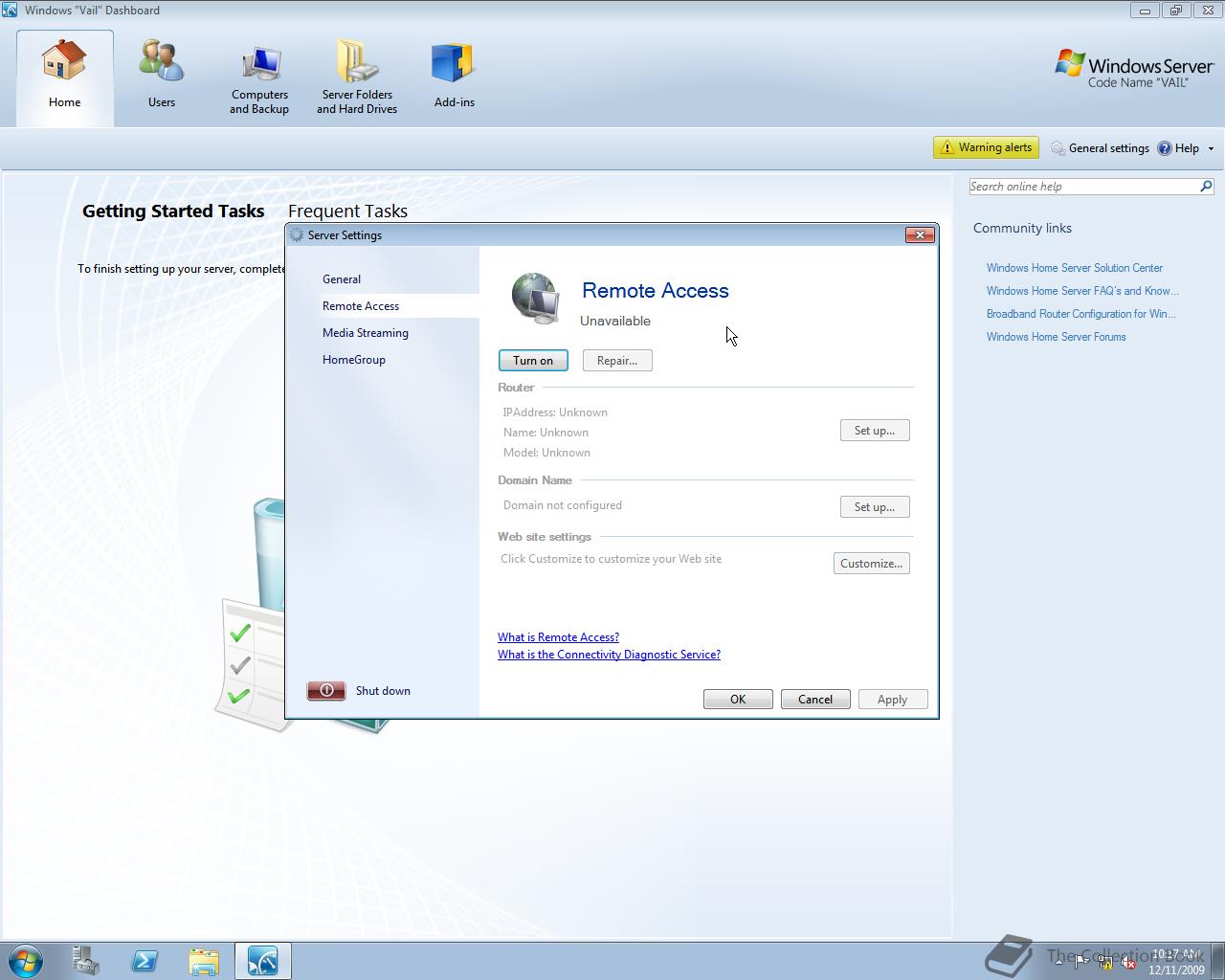Viewport: 1225px width, 980px height.
Task: Click the Unavailable status text
Action: pos(615,322)
